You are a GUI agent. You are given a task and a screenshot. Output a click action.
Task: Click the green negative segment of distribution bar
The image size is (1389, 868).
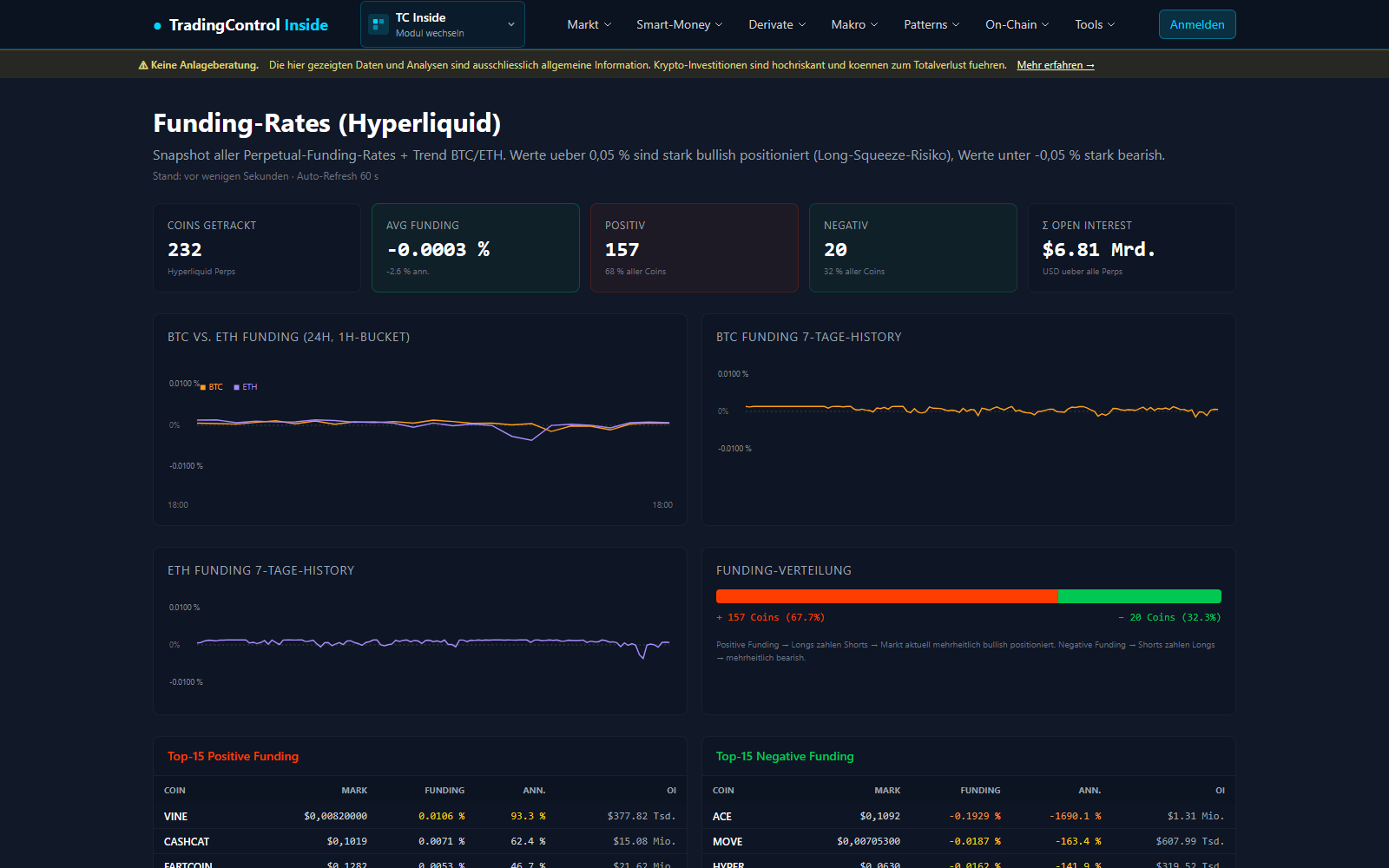[x=1140, y=596]
